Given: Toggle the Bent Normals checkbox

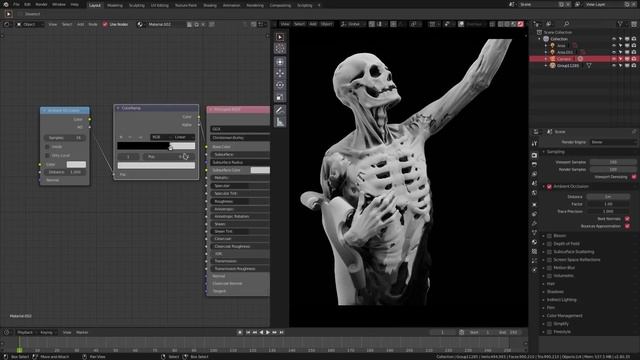Looking at the screenshot, I should [627, 219].
